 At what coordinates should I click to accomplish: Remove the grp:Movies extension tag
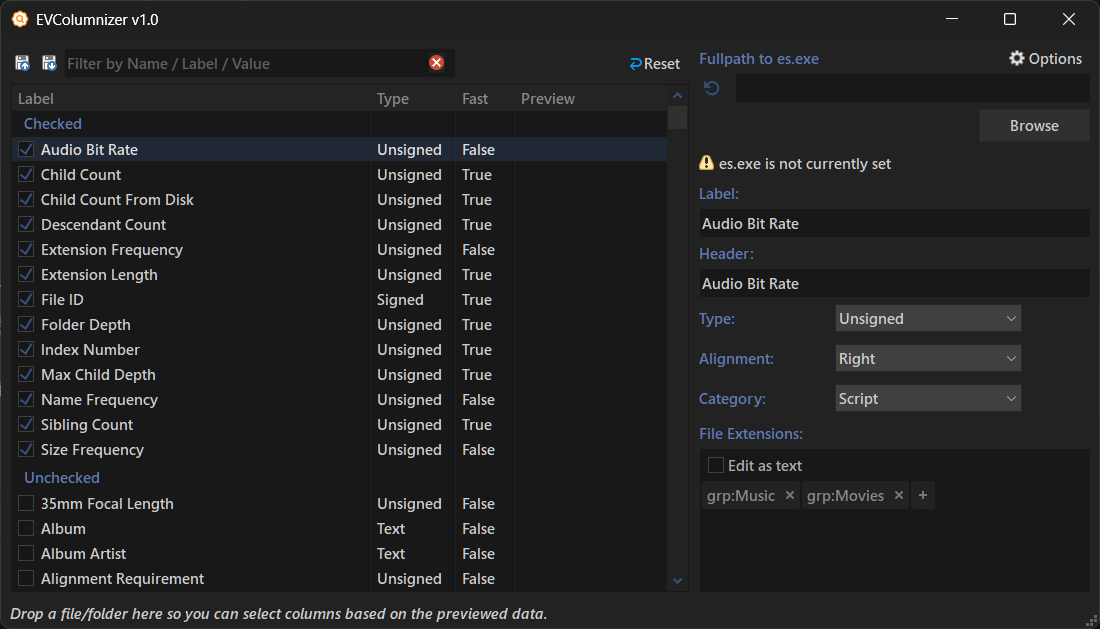(898, 495)
